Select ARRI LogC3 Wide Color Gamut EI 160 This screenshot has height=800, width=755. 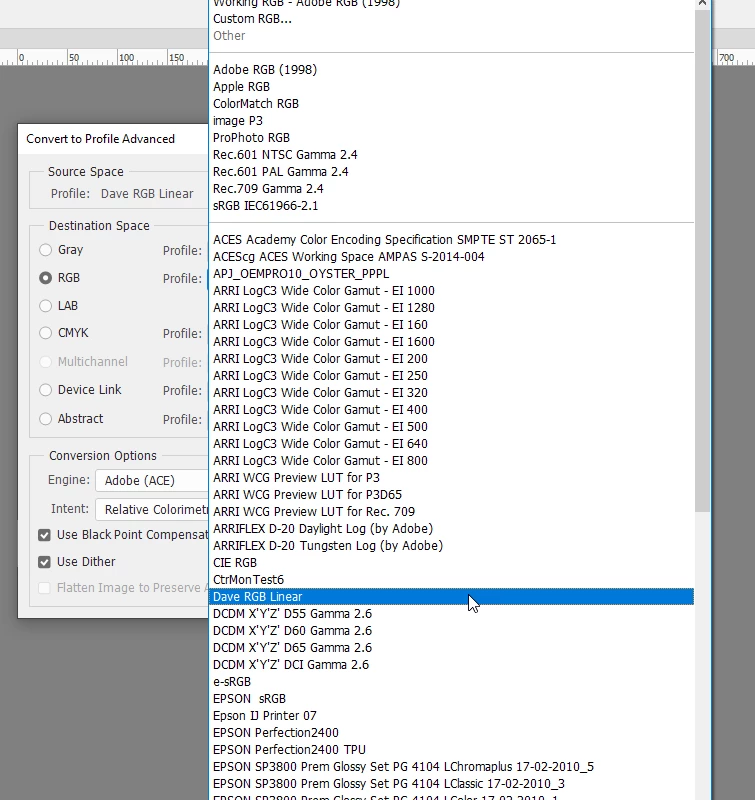(451, 325)
